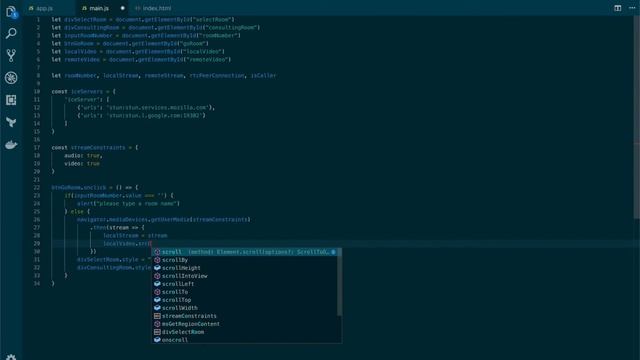Click the alert message string on line 24
Screen dimensions: 640x360
[x=138, y=204]
